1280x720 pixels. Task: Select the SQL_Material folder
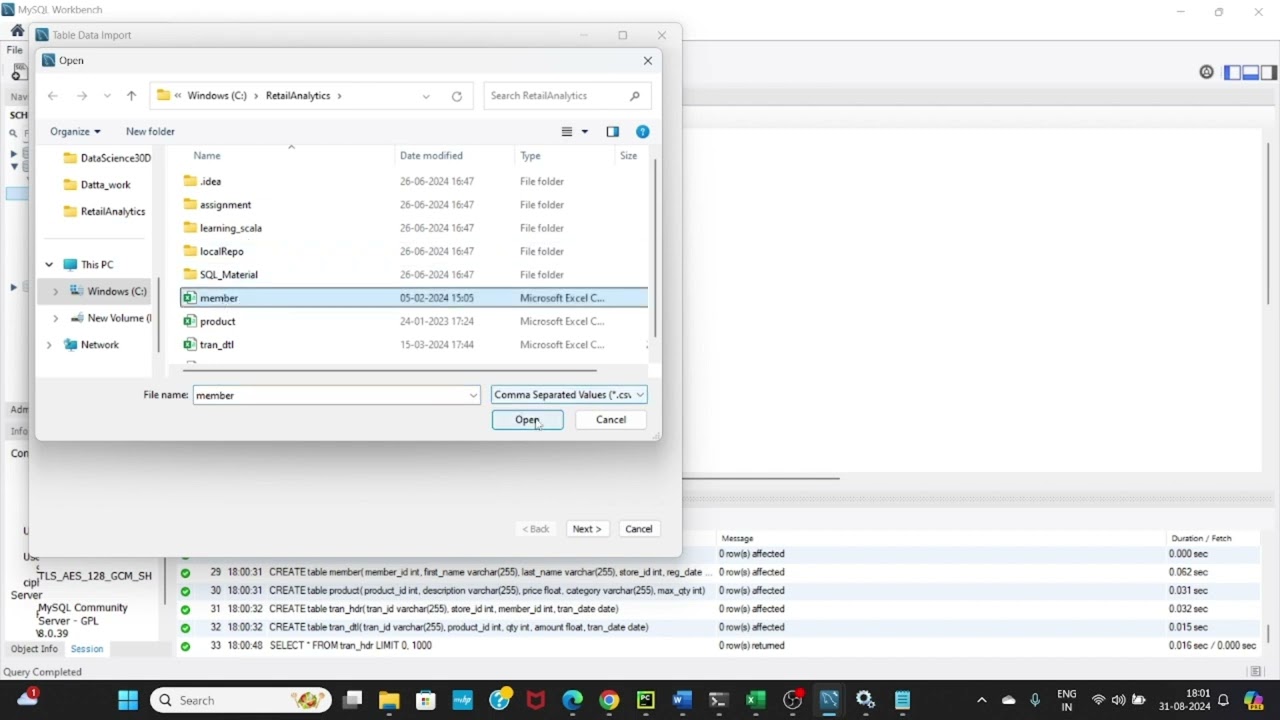414,274
